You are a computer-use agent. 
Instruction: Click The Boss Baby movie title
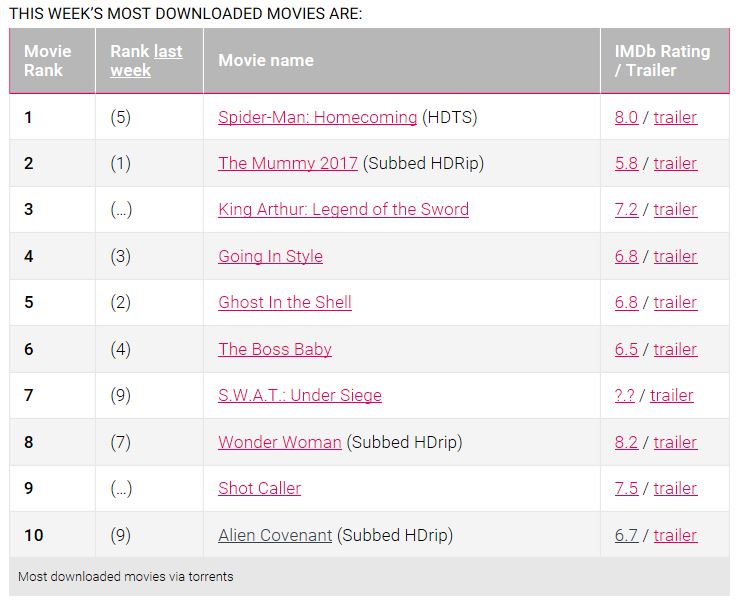click(x=275, y=349)
